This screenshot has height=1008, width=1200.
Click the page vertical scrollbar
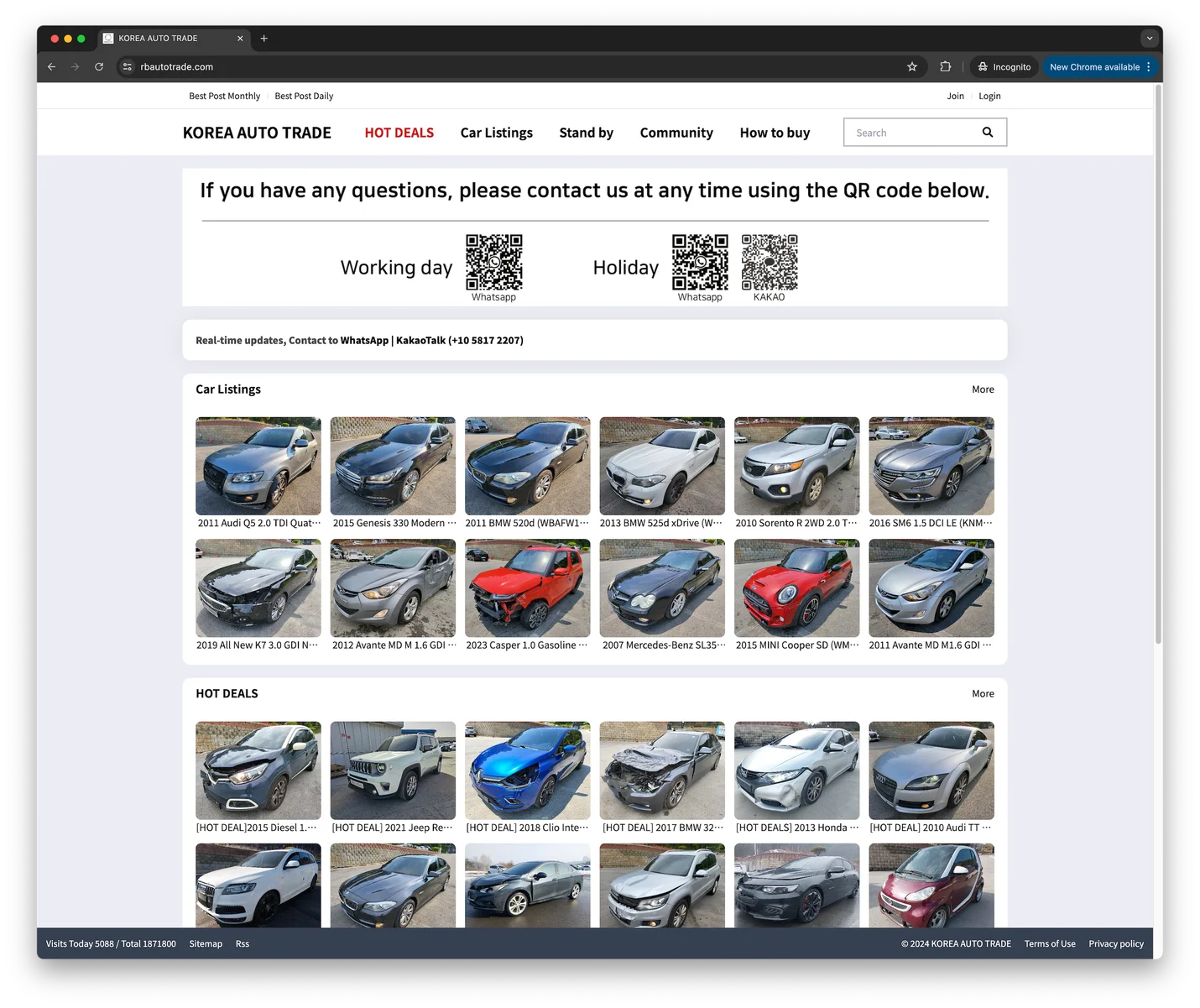point(1158,365)
